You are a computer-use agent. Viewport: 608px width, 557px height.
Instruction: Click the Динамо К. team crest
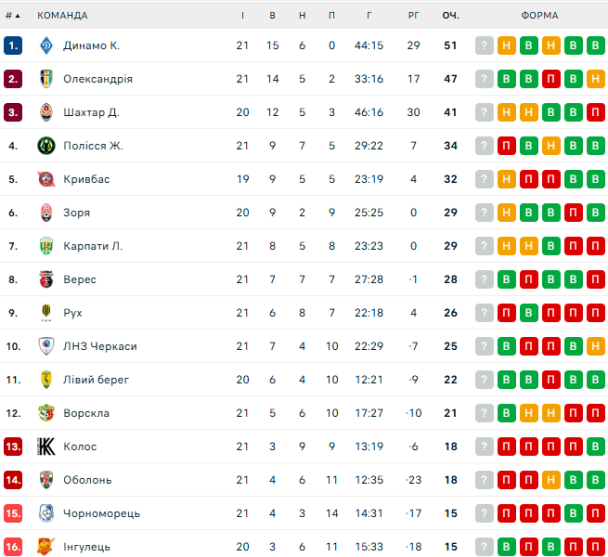[x=45, y=45]
